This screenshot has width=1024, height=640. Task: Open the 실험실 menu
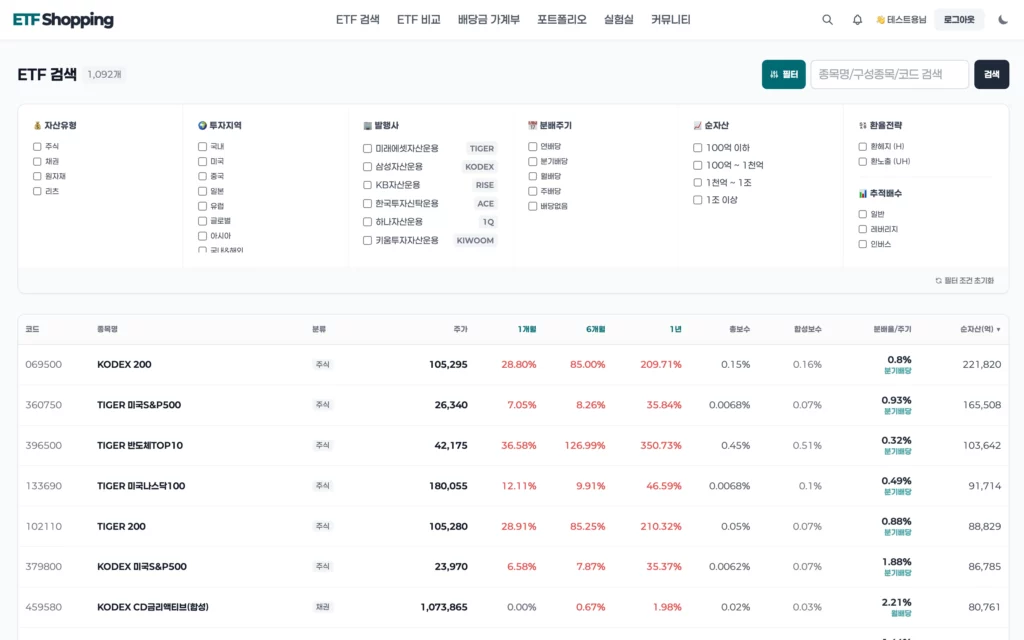tap(618, 20)
